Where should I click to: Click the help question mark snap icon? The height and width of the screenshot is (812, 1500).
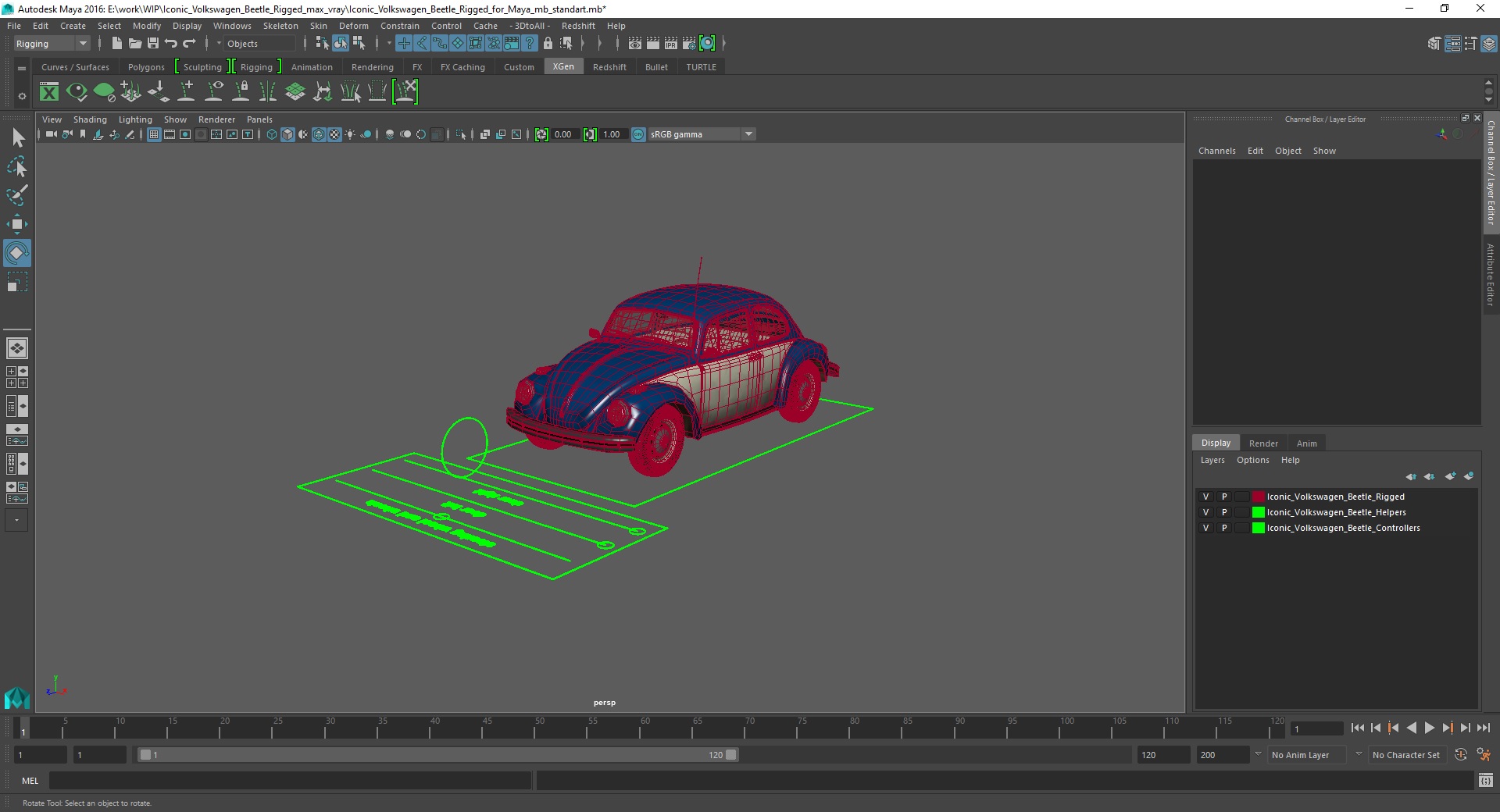(530, 44)
